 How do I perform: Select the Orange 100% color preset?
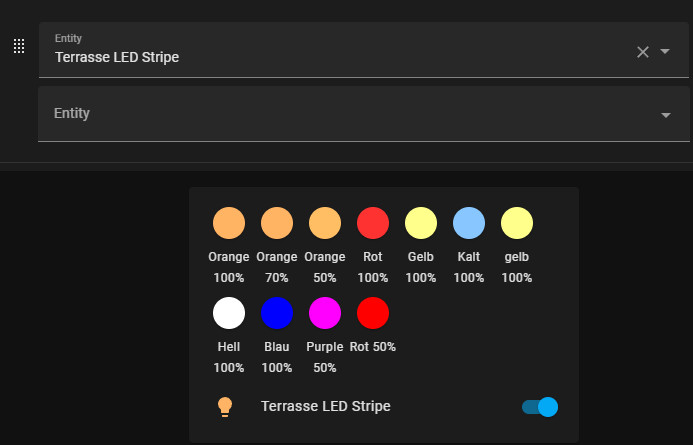click(229, 223)
